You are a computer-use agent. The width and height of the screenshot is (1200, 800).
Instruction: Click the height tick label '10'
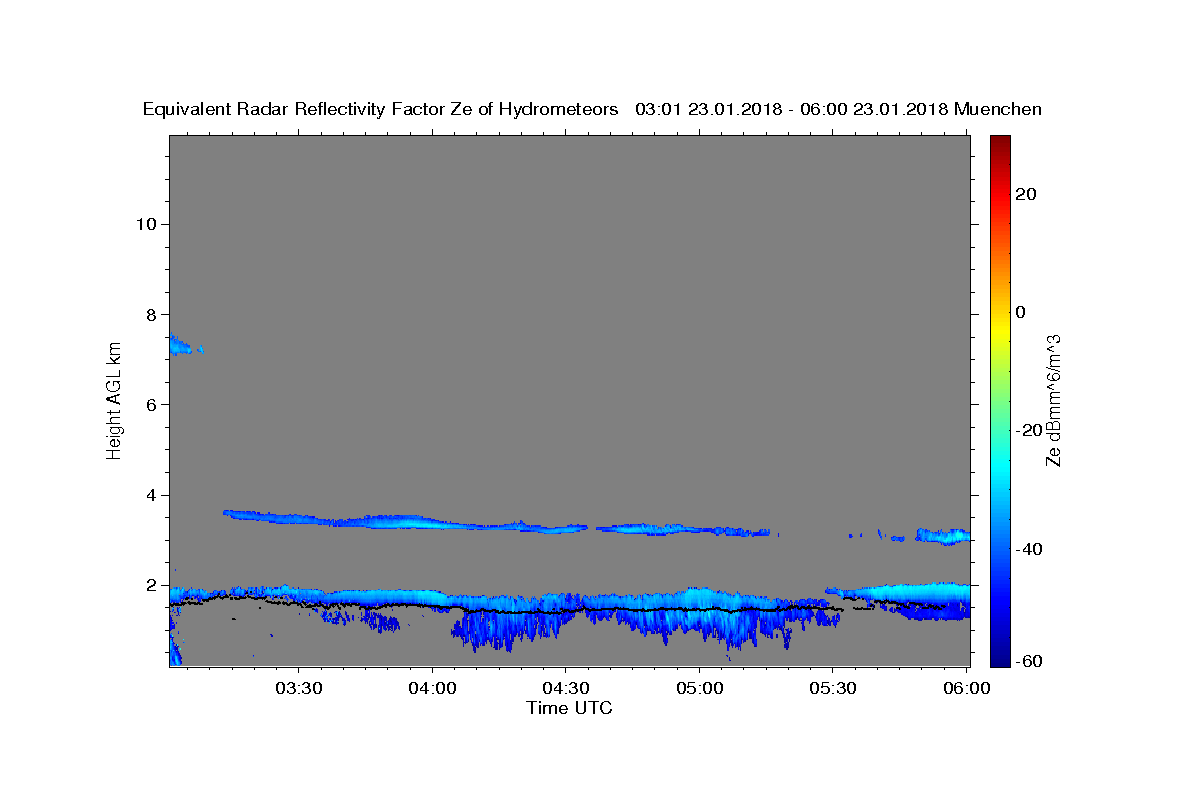tap(146, 224)
